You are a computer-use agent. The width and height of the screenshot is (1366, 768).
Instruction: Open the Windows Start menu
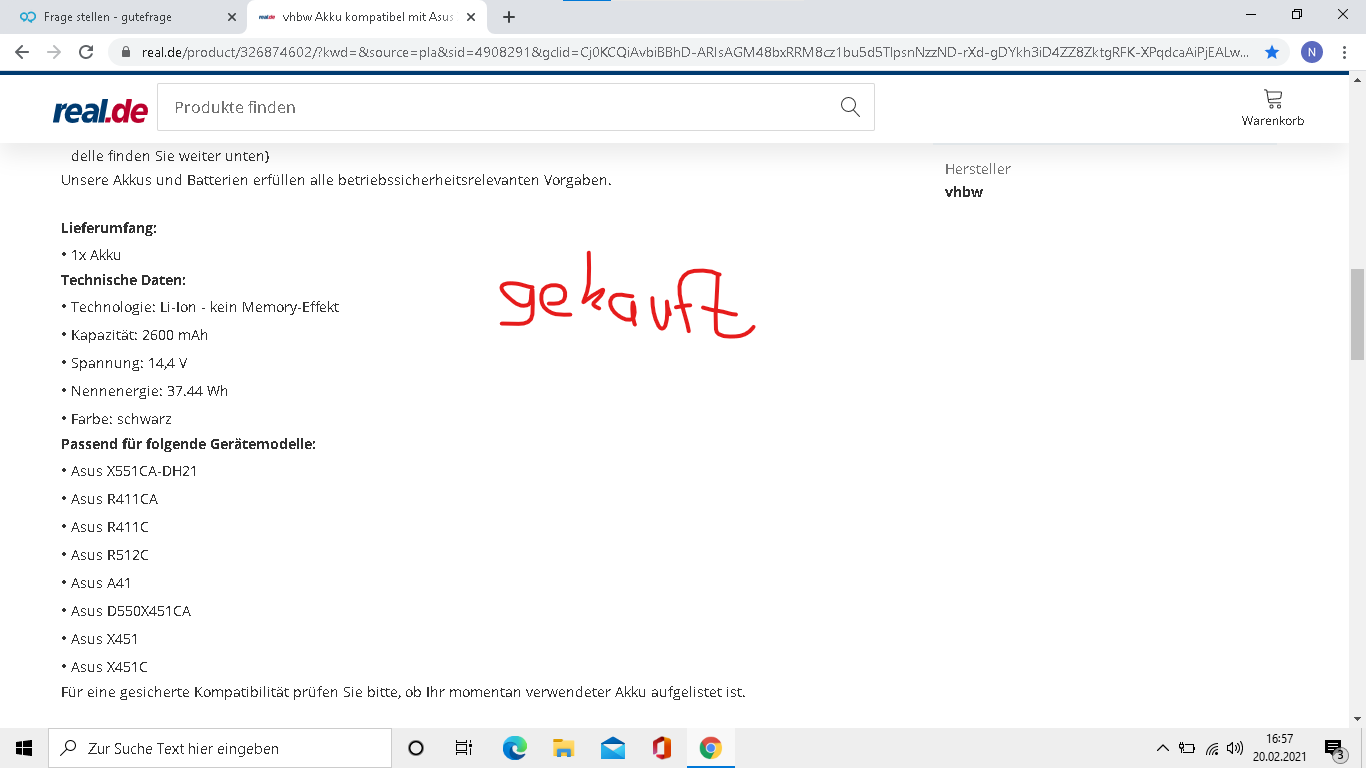click(24, 748)
